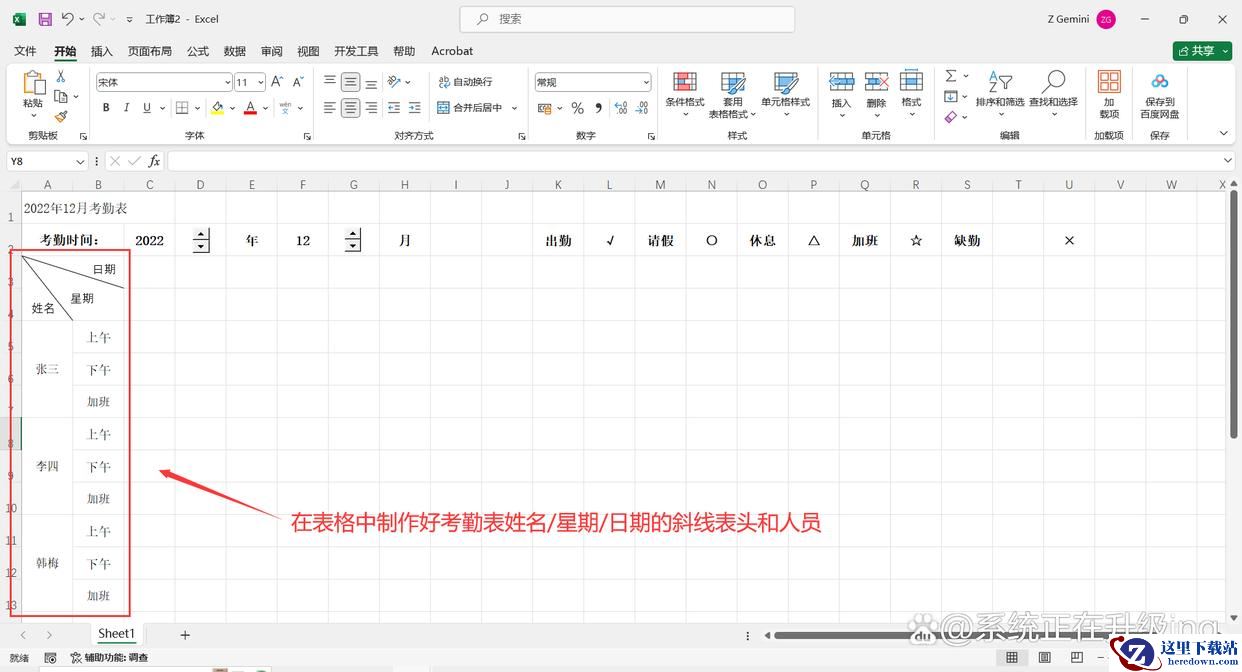Click the Find and Select magnifier icon

[x=1053, y=84]
